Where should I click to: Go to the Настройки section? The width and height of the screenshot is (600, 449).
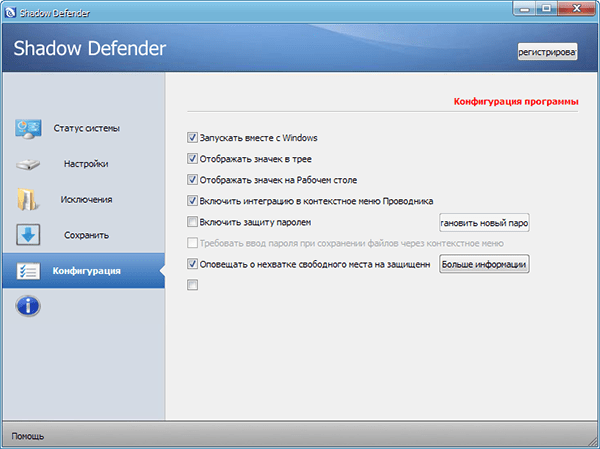[86, 164]
